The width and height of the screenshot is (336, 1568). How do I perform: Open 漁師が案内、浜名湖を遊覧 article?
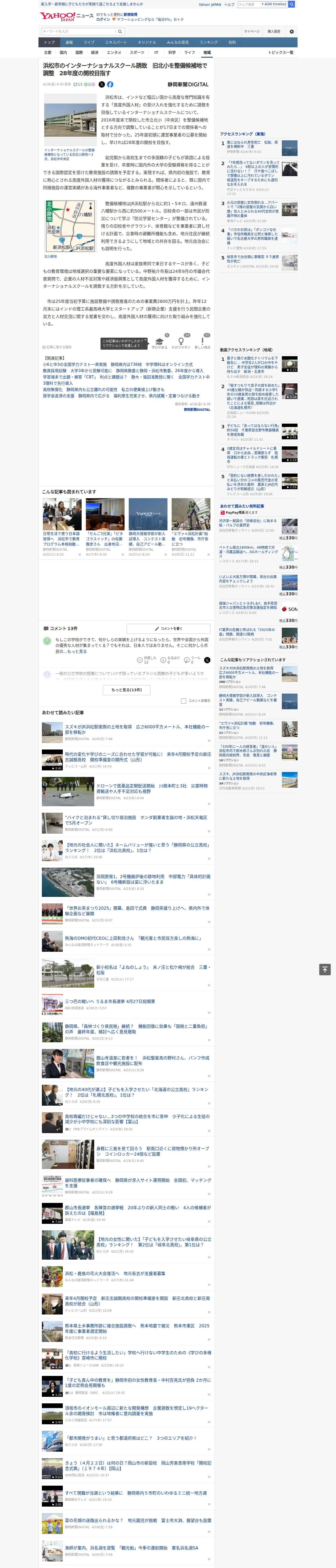coord(132,1548)
